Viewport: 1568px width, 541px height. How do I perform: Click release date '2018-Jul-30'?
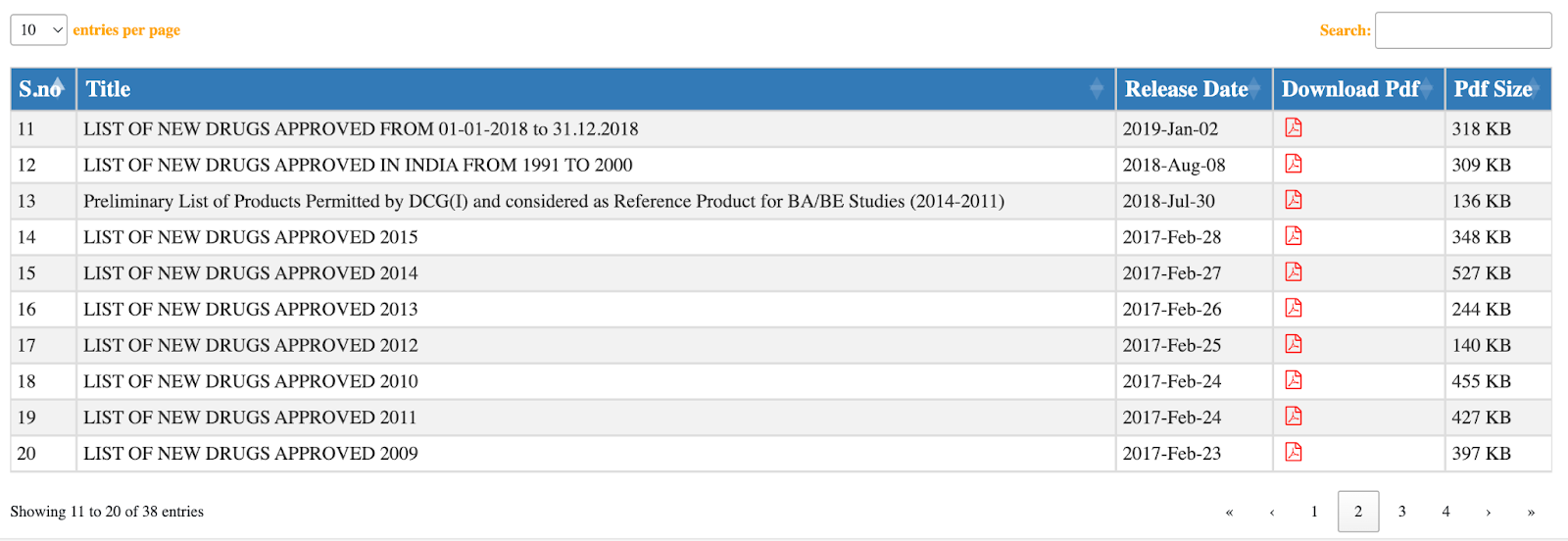click(1169, 201)
